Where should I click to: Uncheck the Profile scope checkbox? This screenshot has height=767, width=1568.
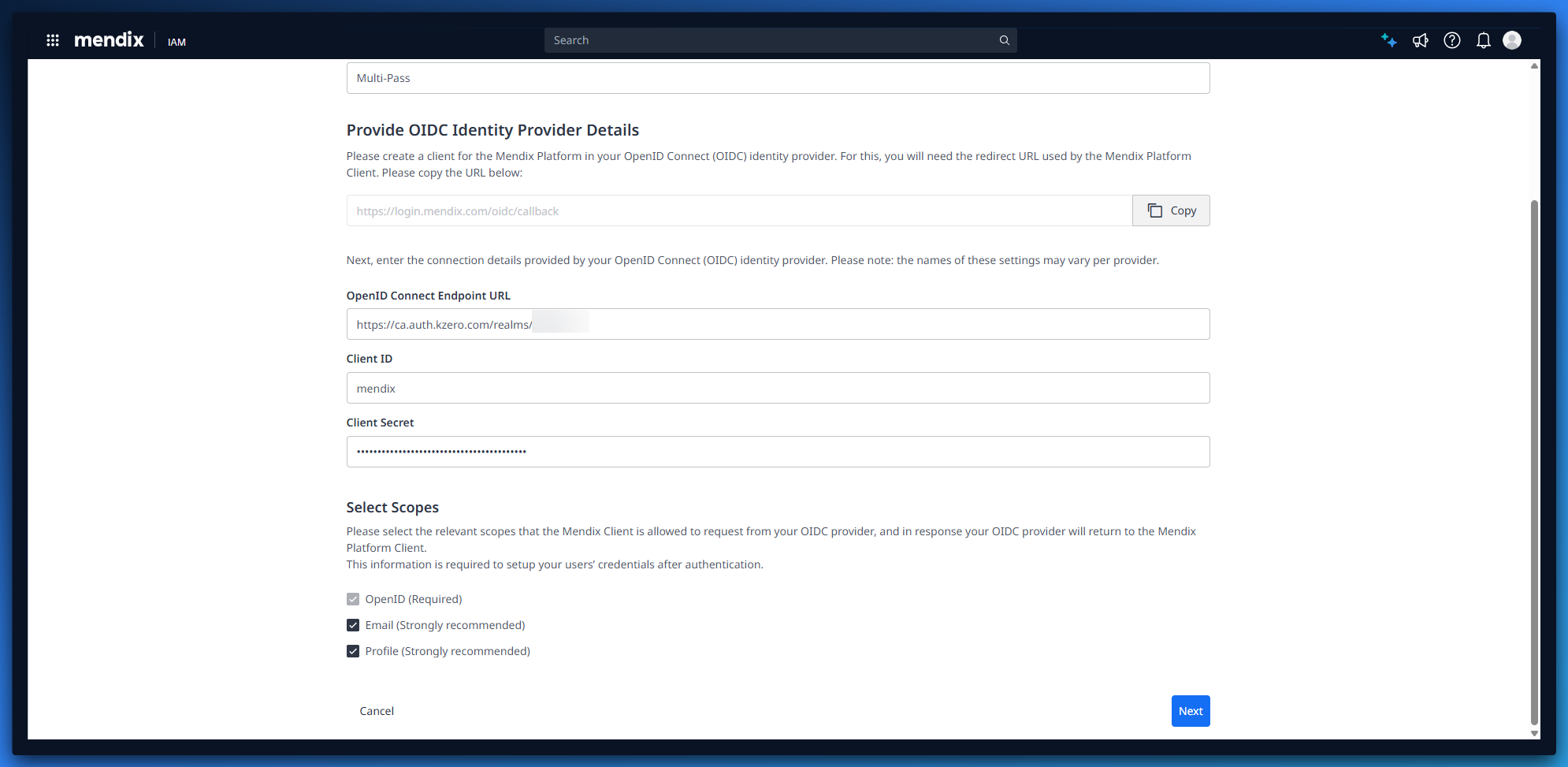click(x=353, y=651)
